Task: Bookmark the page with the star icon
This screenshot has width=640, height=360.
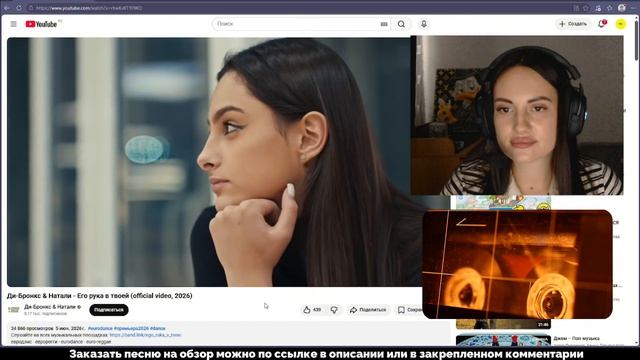Action: coord(586,8)
